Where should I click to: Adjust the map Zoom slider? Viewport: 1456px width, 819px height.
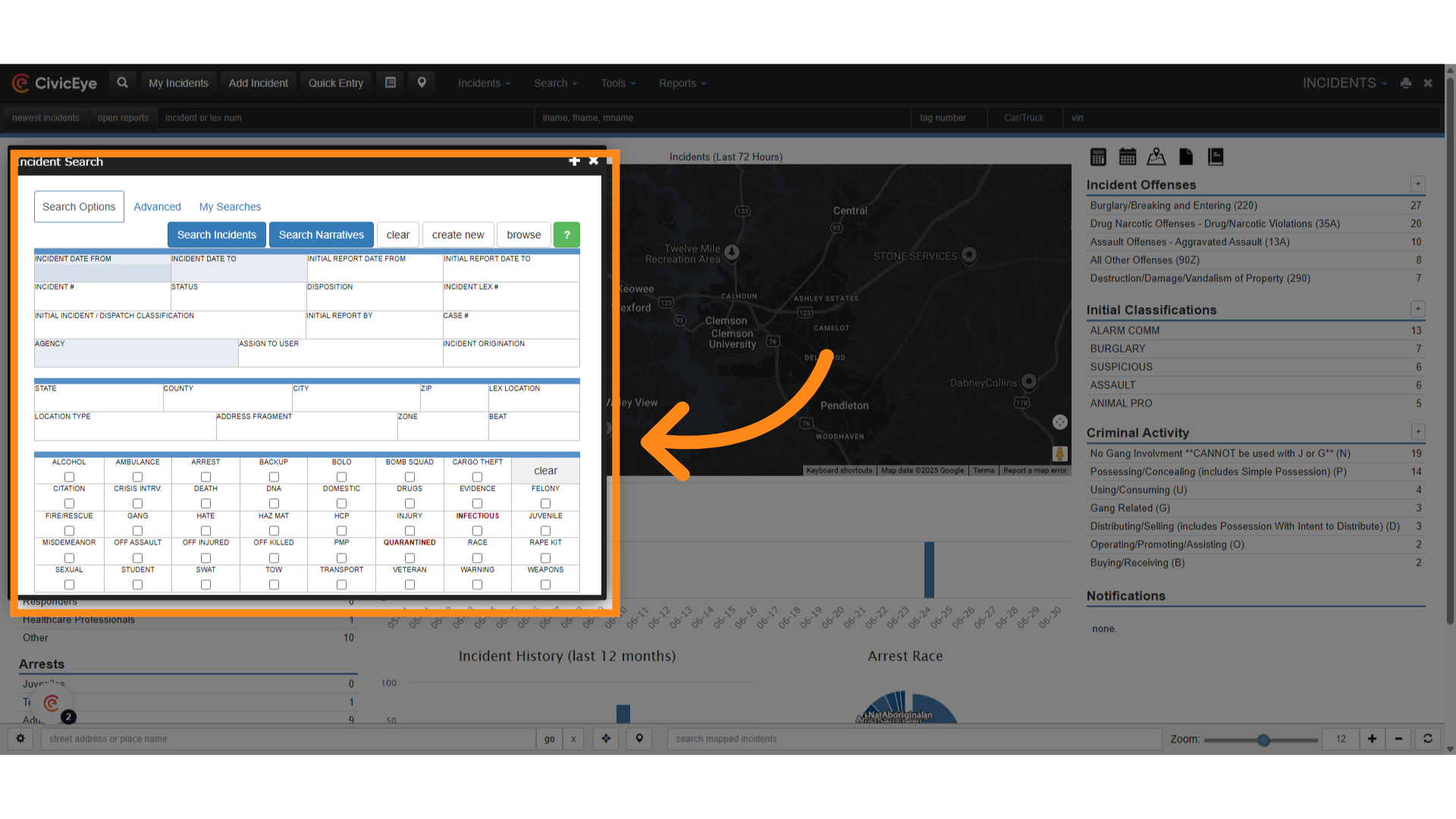point(1260,739)
